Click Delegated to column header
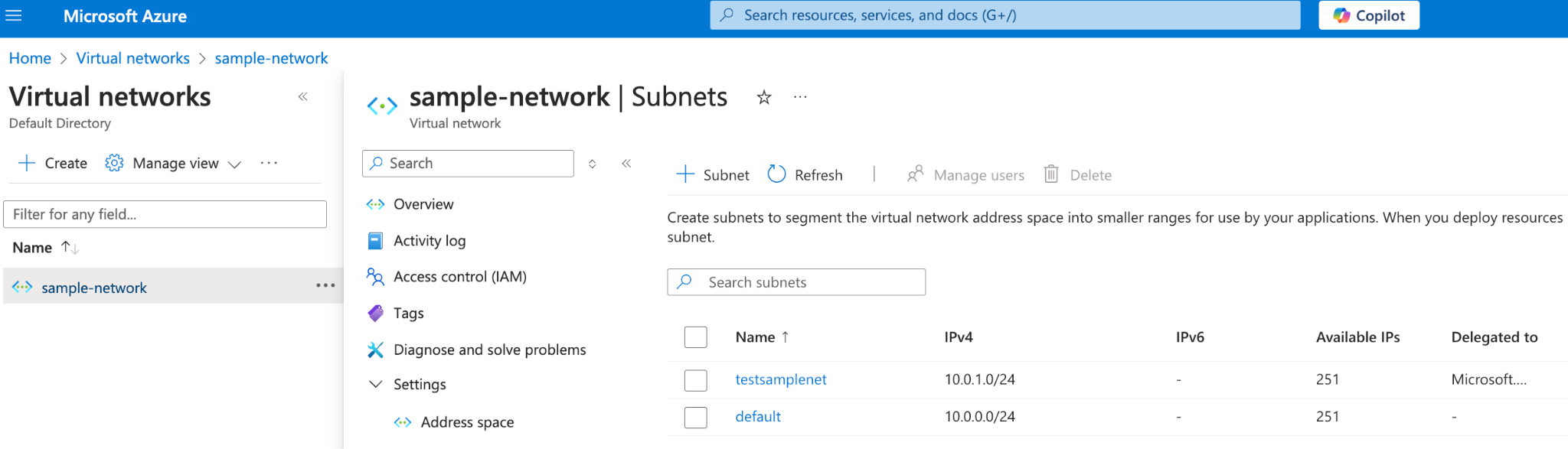Viewport: 1568px width, 449px height. click(x=1494, y=337)
